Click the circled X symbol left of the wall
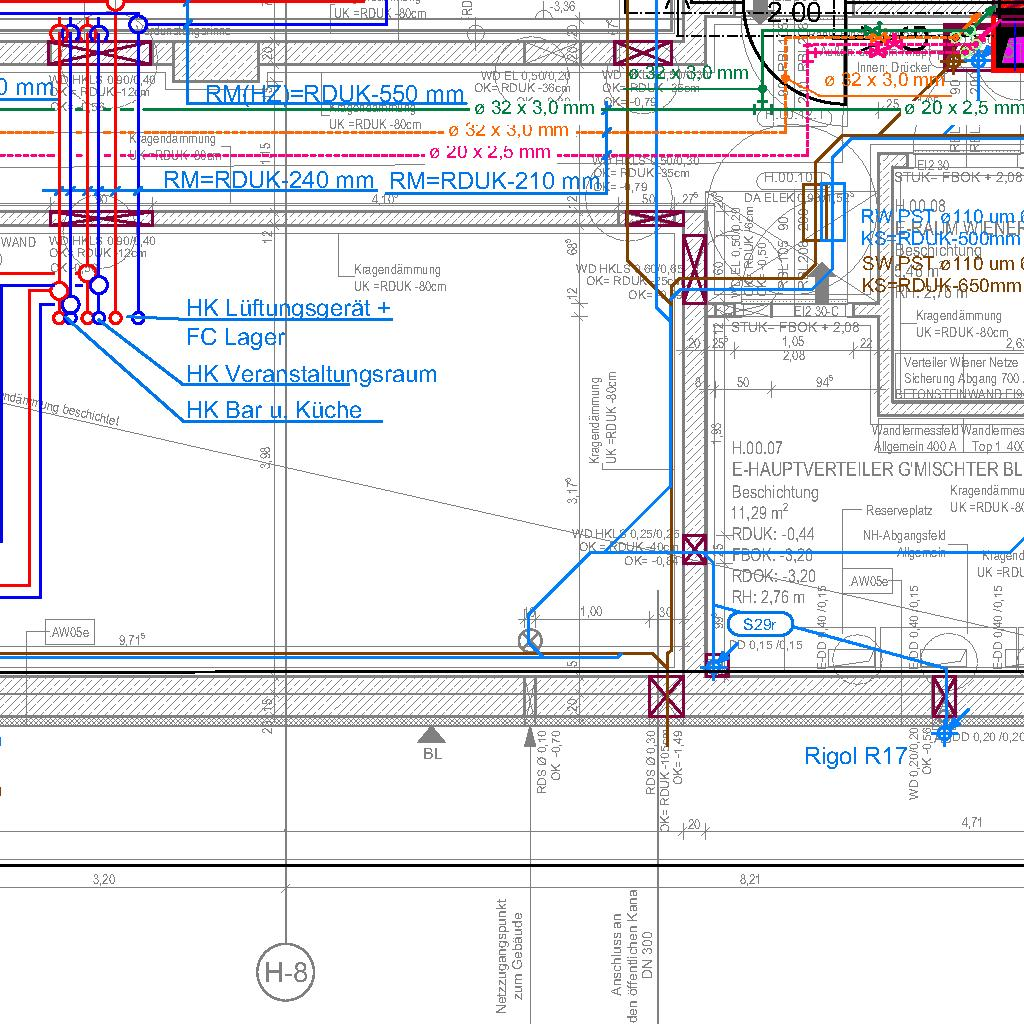Image resolution: width=1024 pixels, height=1024 pixels. (530, 641)
